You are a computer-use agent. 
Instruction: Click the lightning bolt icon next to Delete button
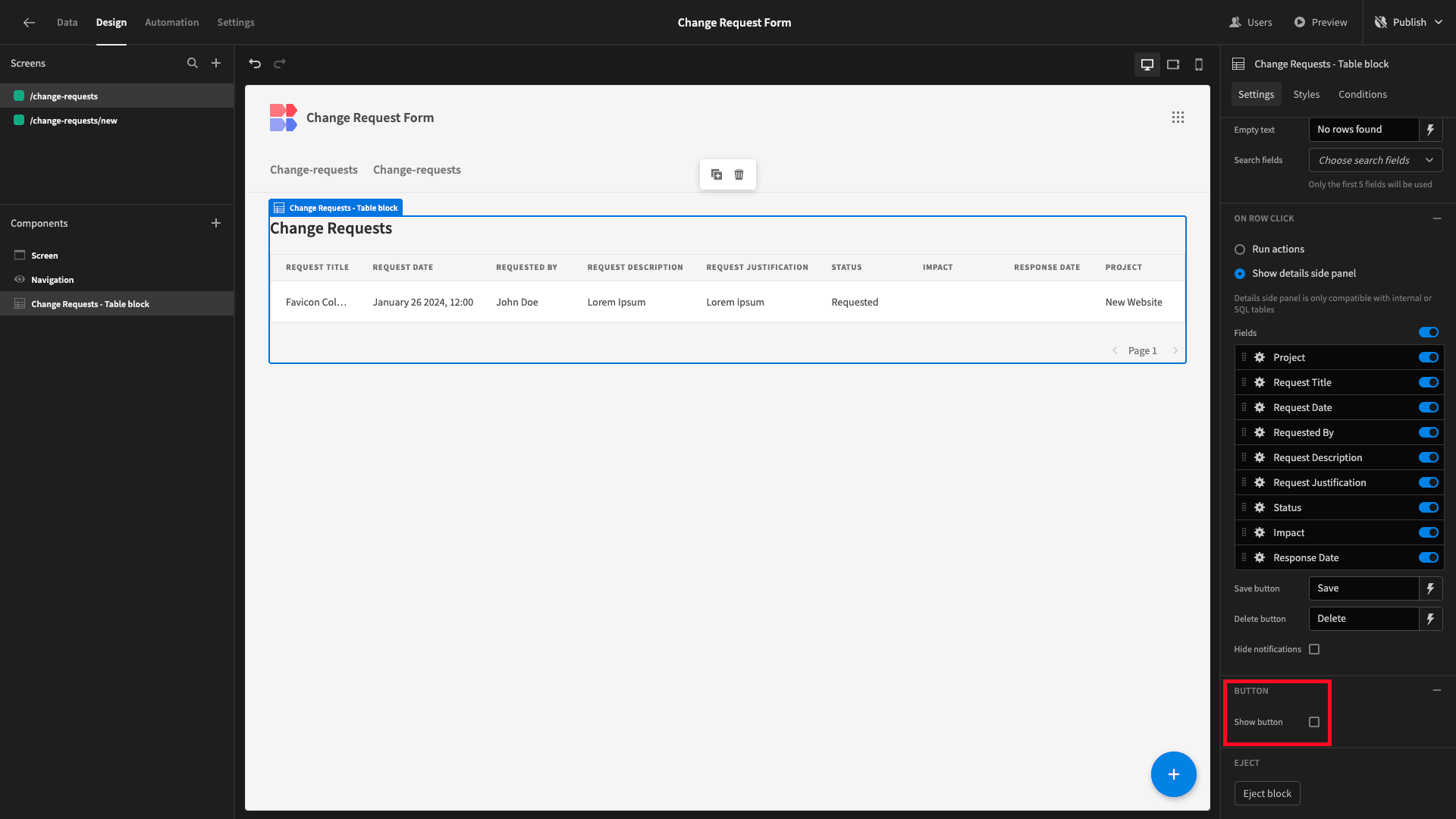coord(1431,618)
